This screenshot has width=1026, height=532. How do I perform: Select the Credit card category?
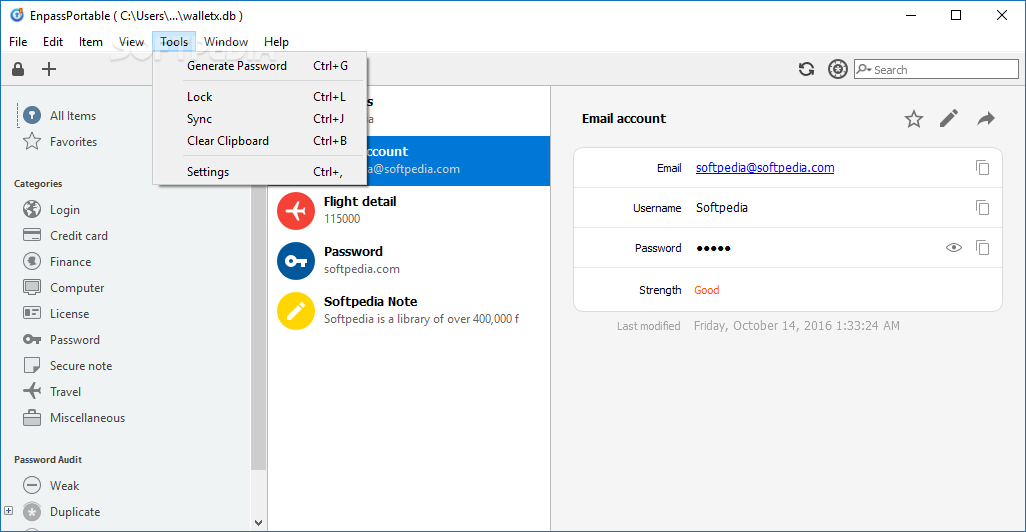click(x=65, y=236)
